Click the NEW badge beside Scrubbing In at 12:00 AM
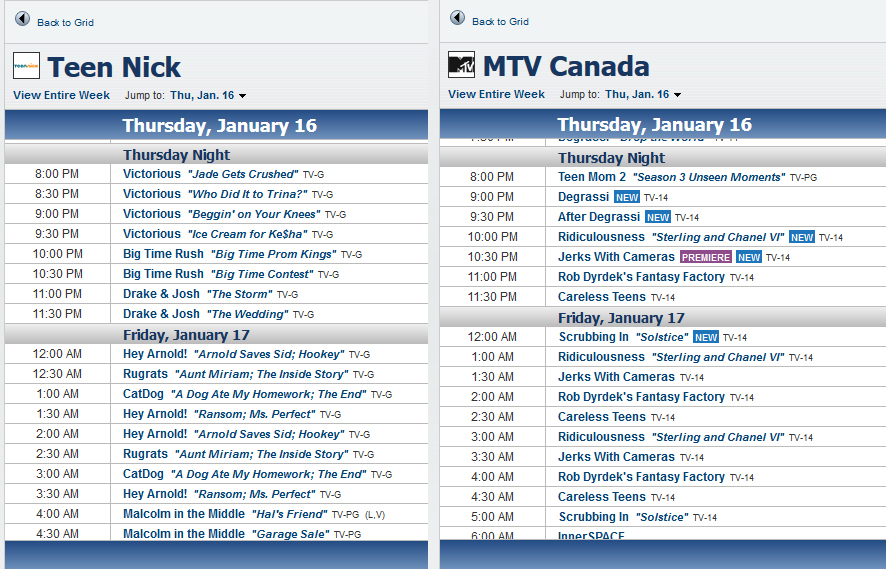The width and height of the screenshot is (886, 569). point(706,337)
